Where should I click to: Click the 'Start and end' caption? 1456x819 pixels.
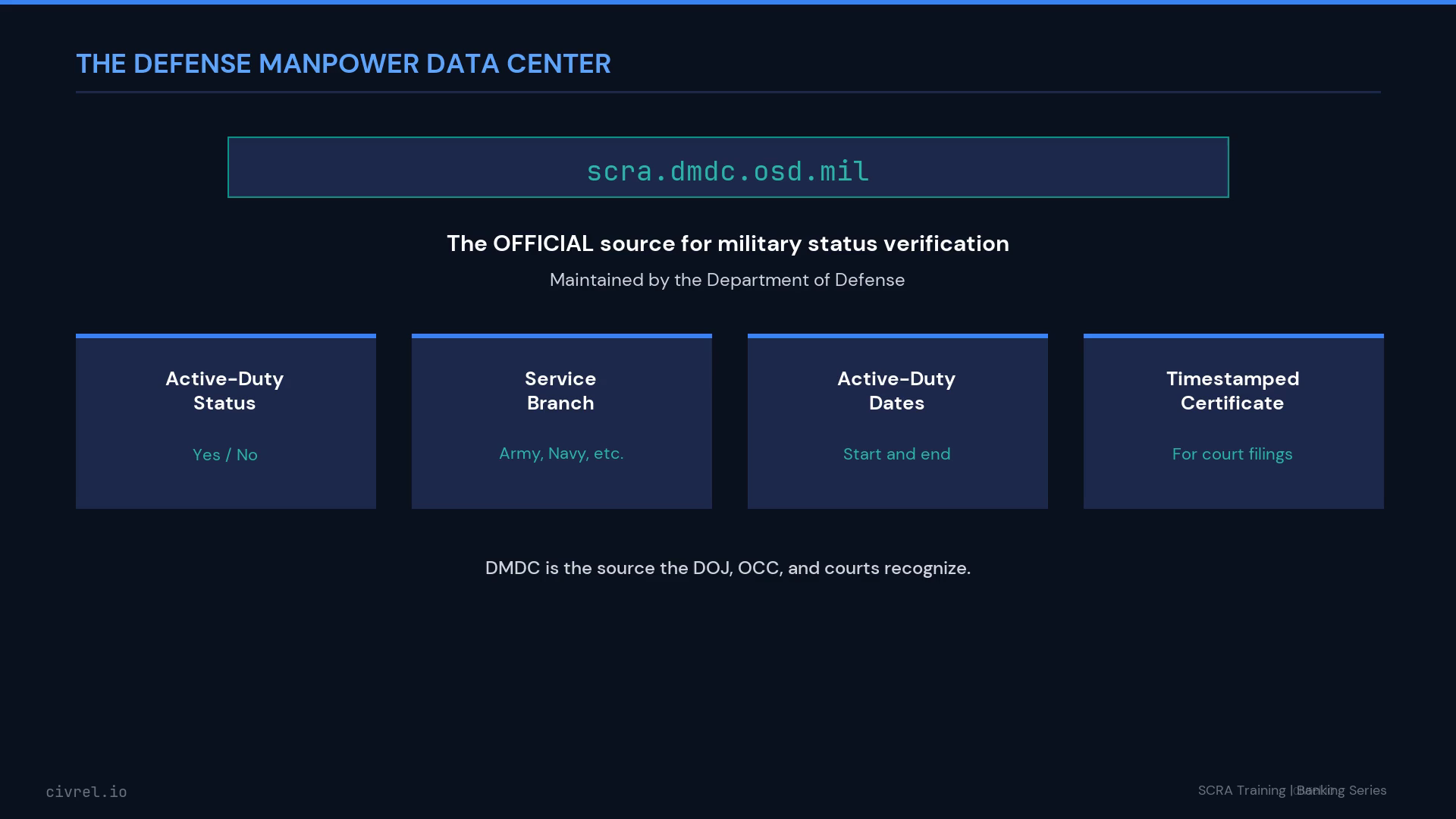coord(897,454)
